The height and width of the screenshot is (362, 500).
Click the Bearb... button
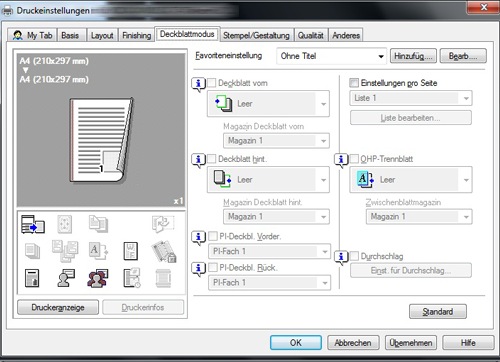(x=463, y=56)
